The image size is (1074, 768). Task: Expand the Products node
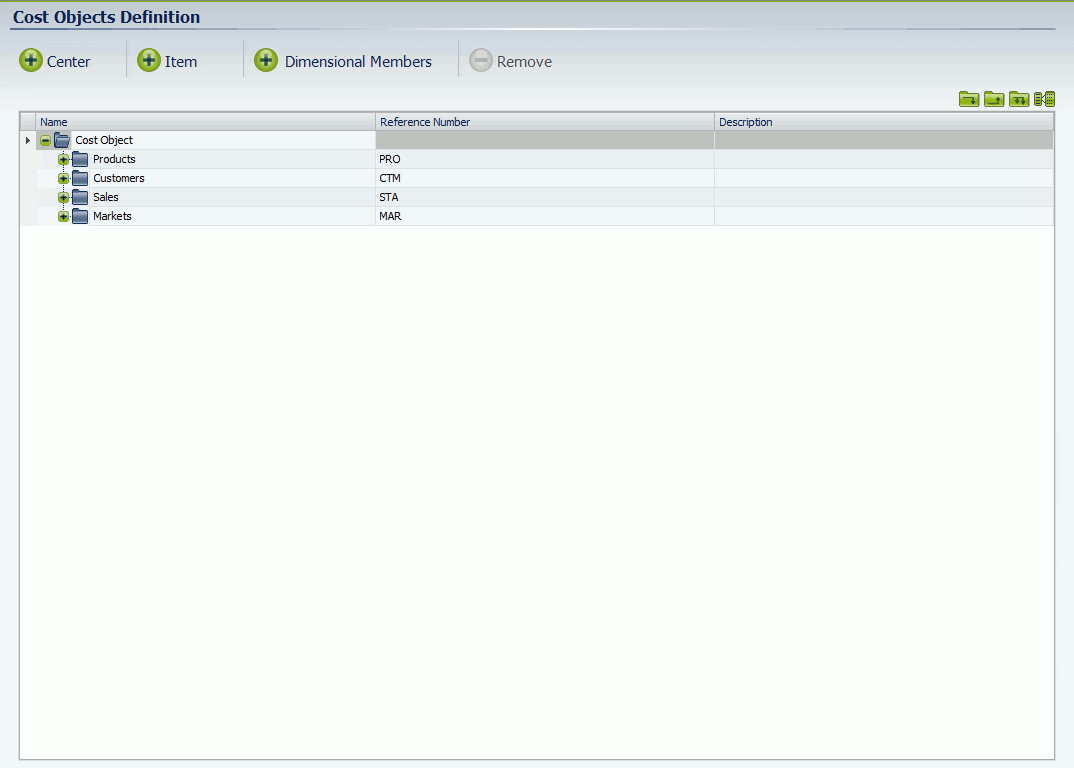pos(63,160)
